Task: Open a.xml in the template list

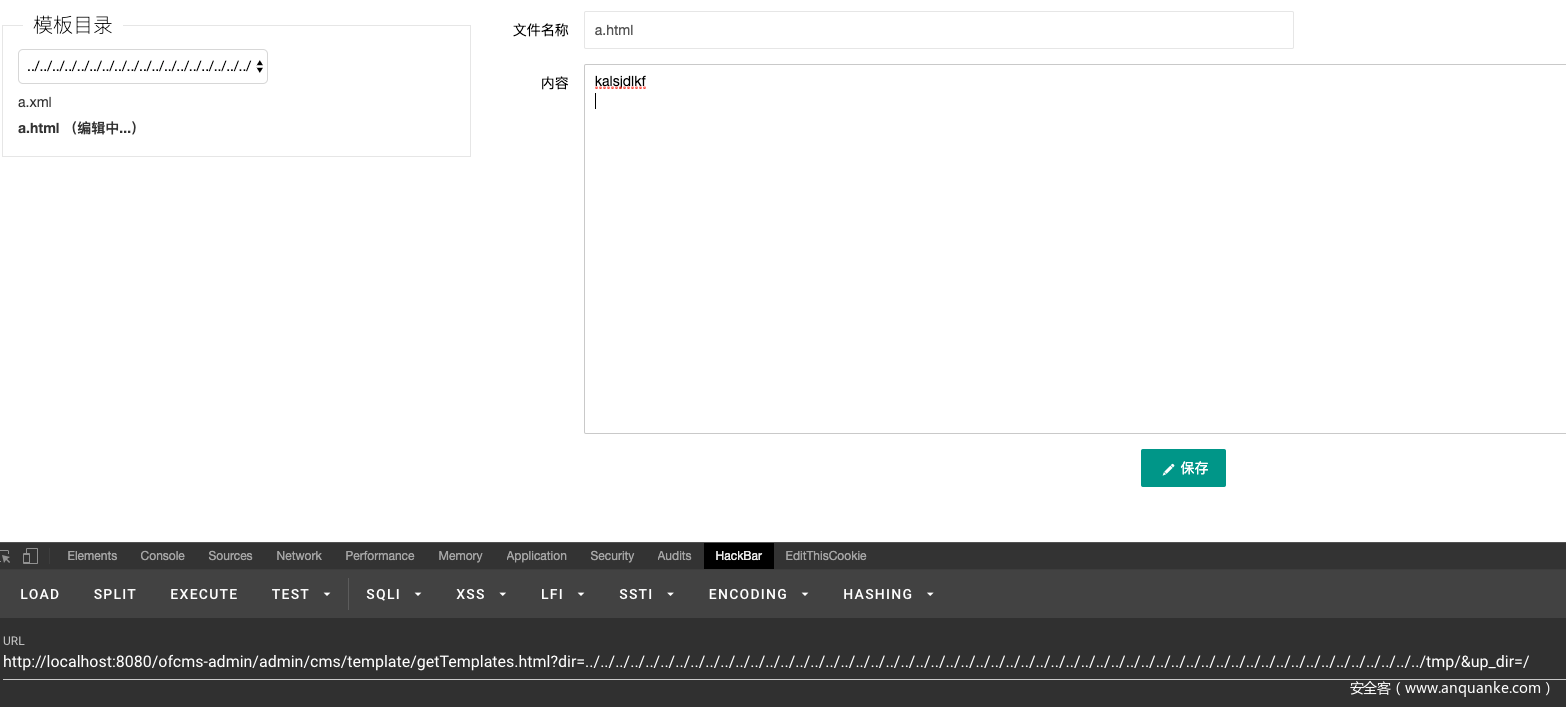Action: [x=35, y=102]
